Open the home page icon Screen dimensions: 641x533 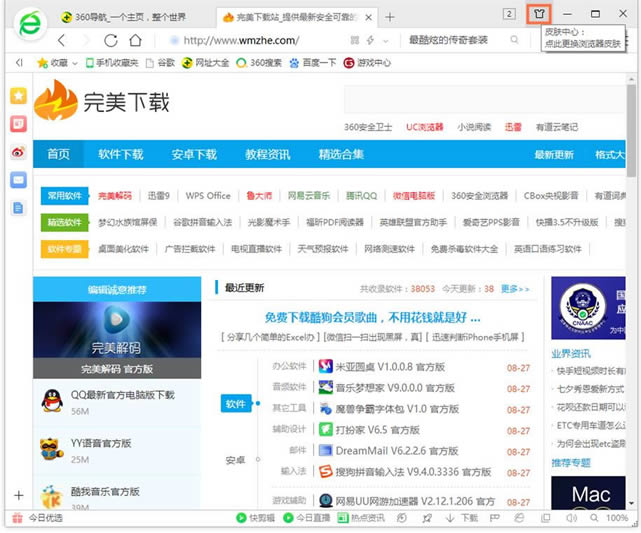point(135,40)
